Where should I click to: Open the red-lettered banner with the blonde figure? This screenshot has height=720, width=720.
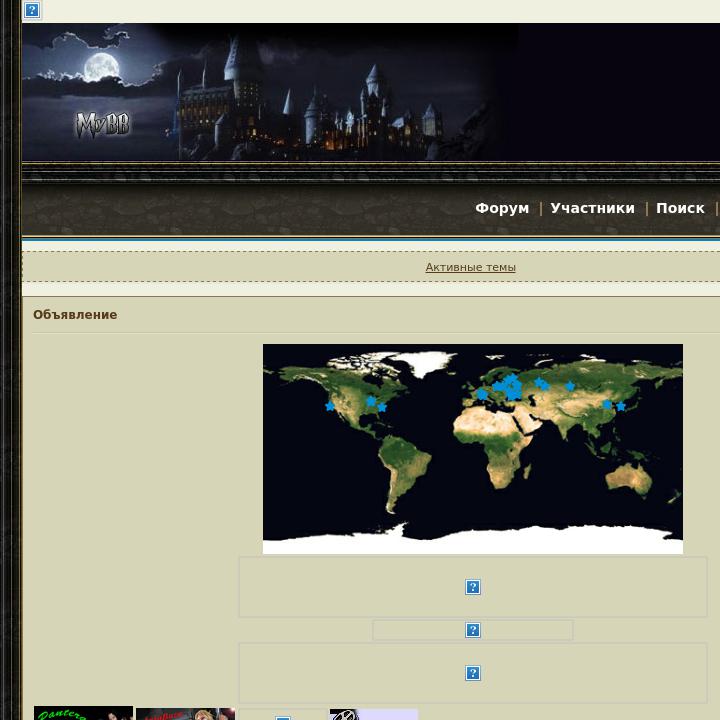tap(186, 714)
